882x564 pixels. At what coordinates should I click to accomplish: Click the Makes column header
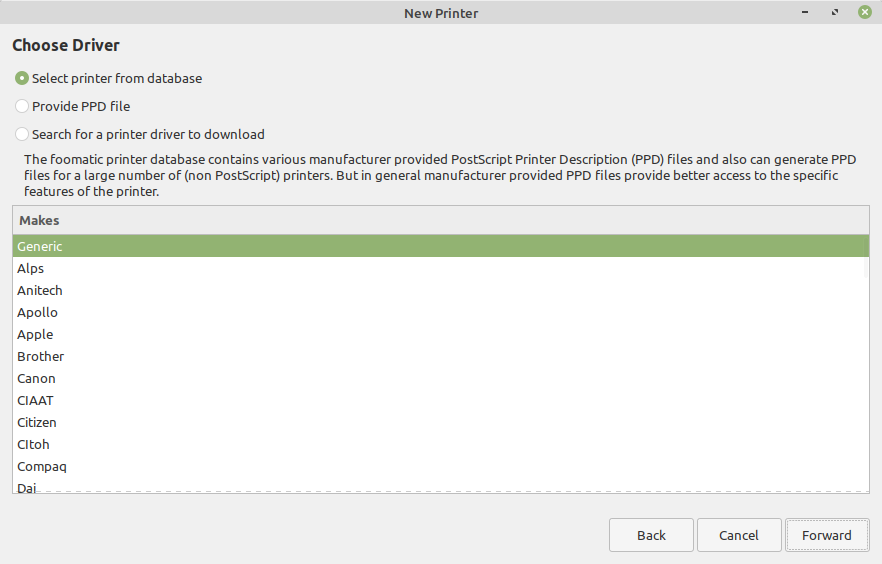click(441, 220)
